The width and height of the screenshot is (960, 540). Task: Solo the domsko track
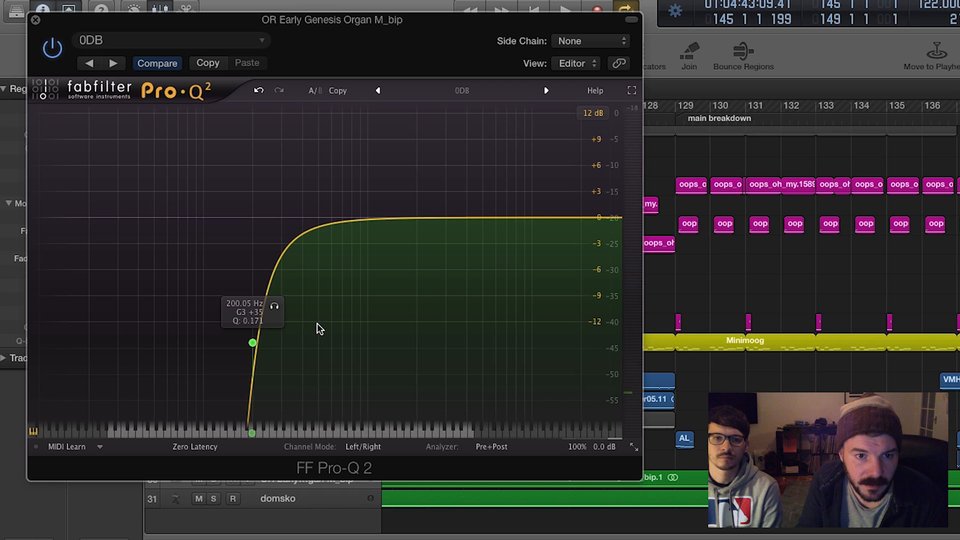tap(213, 499)
